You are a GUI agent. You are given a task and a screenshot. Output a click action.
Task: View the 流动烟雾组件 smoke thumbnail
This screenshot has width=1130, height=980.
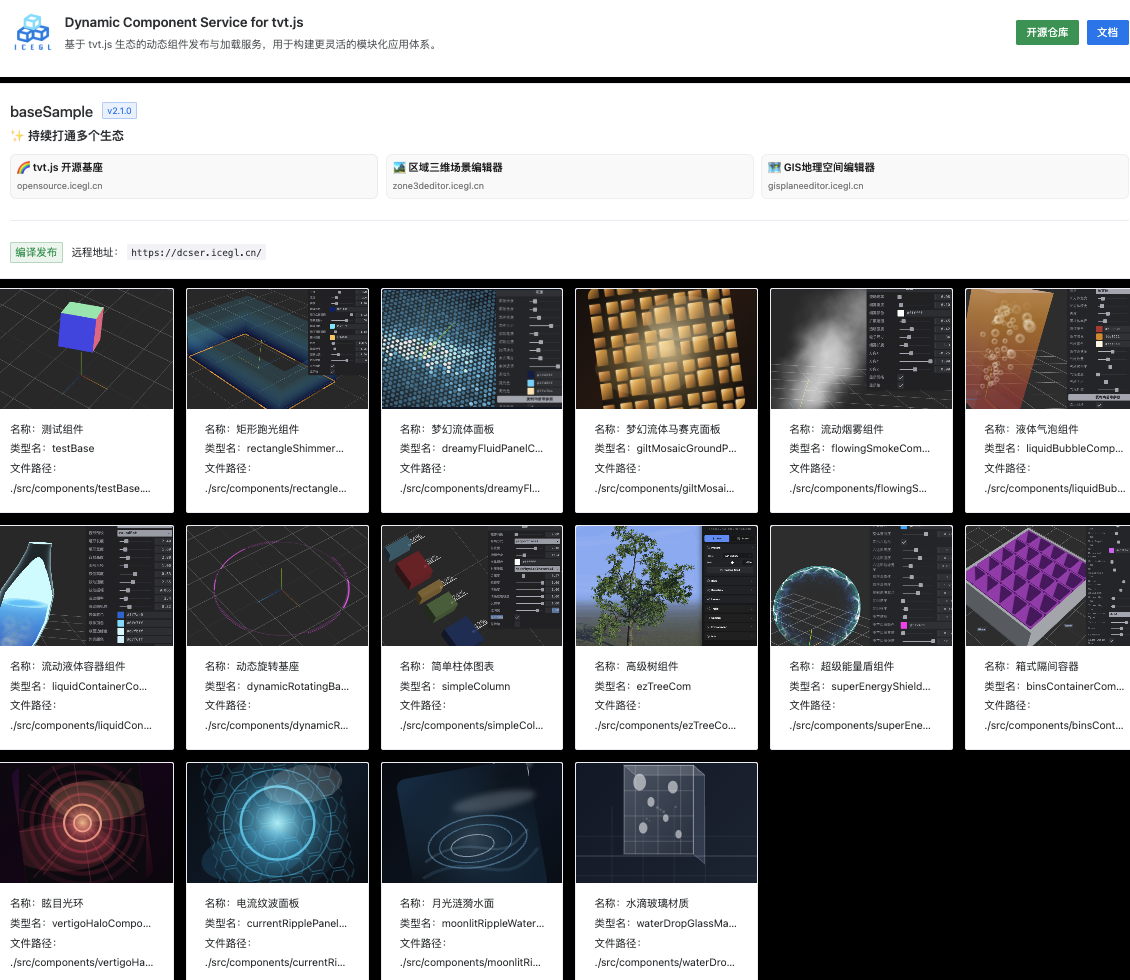click(861, 349)
